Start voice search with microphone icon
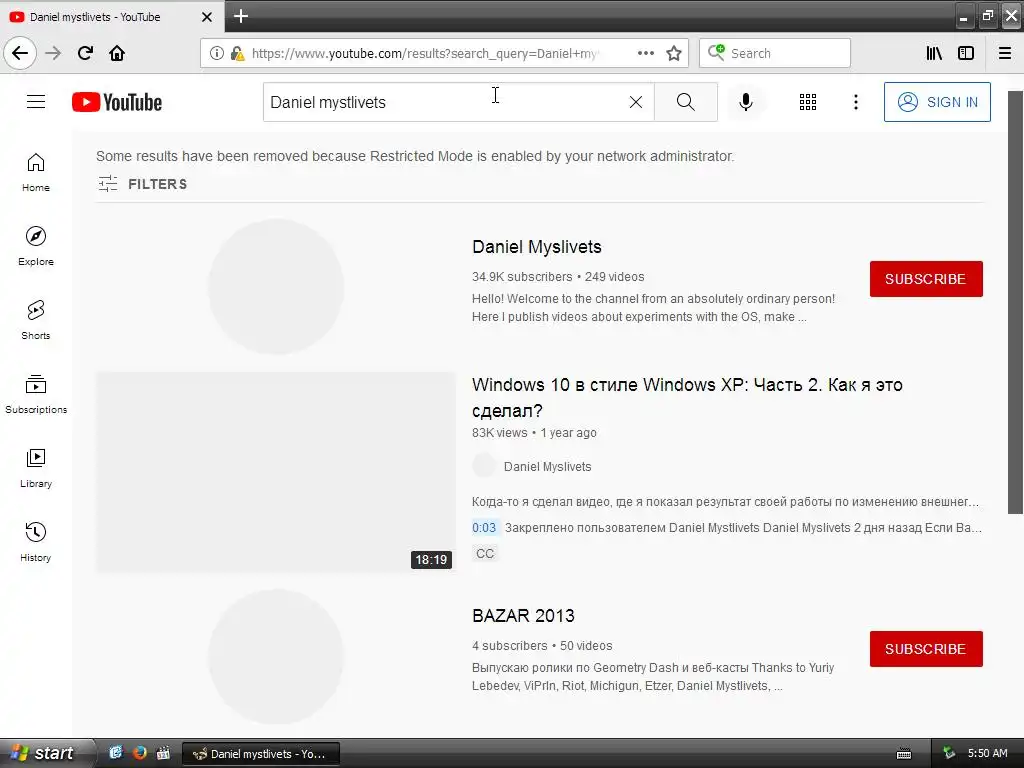 tap(746, 102)
